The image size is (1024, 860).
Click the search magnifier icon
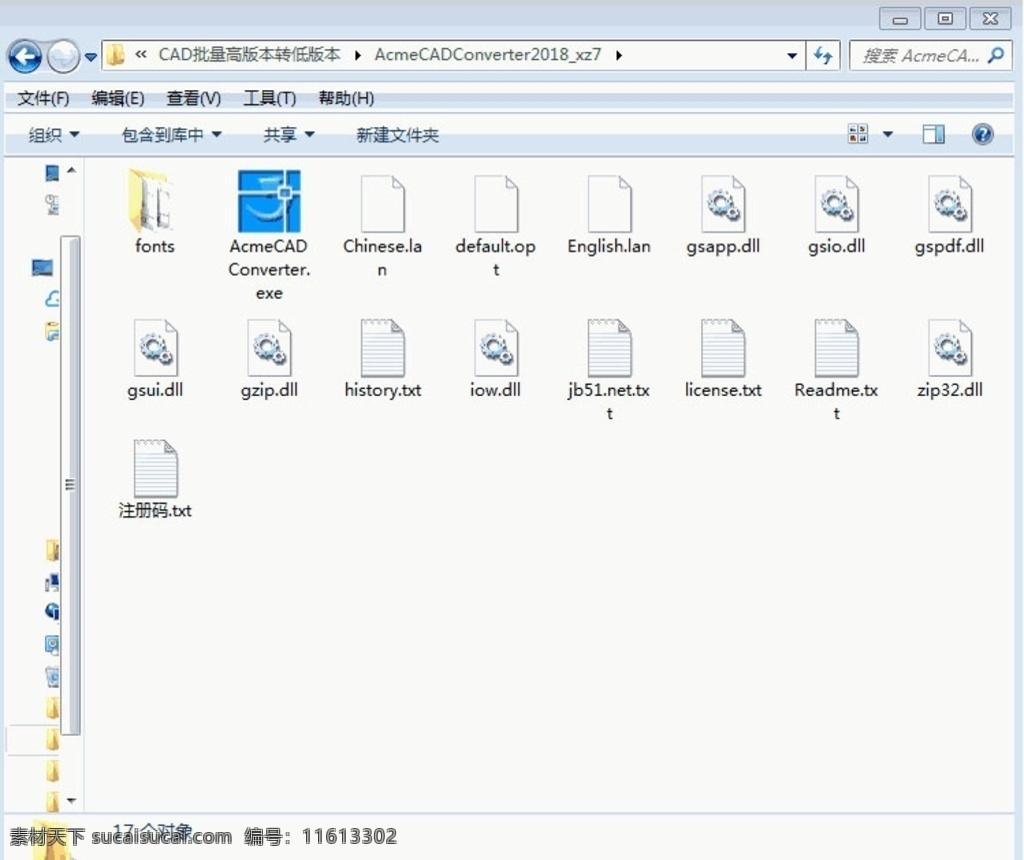[996, 56]
